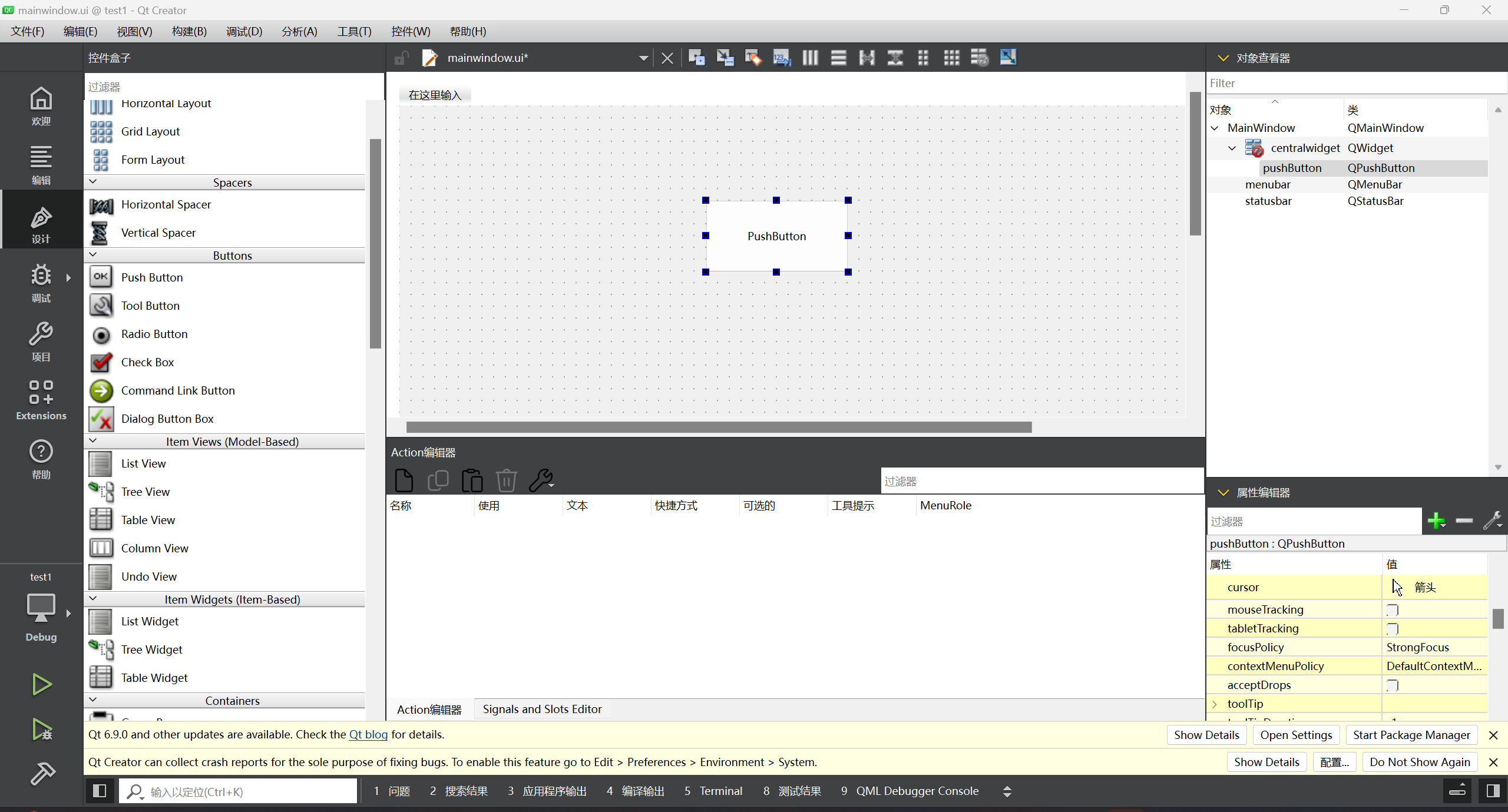1508x812 pixels.
Task: Click Start Package Manager button
Action: (x=1411, y=735)
